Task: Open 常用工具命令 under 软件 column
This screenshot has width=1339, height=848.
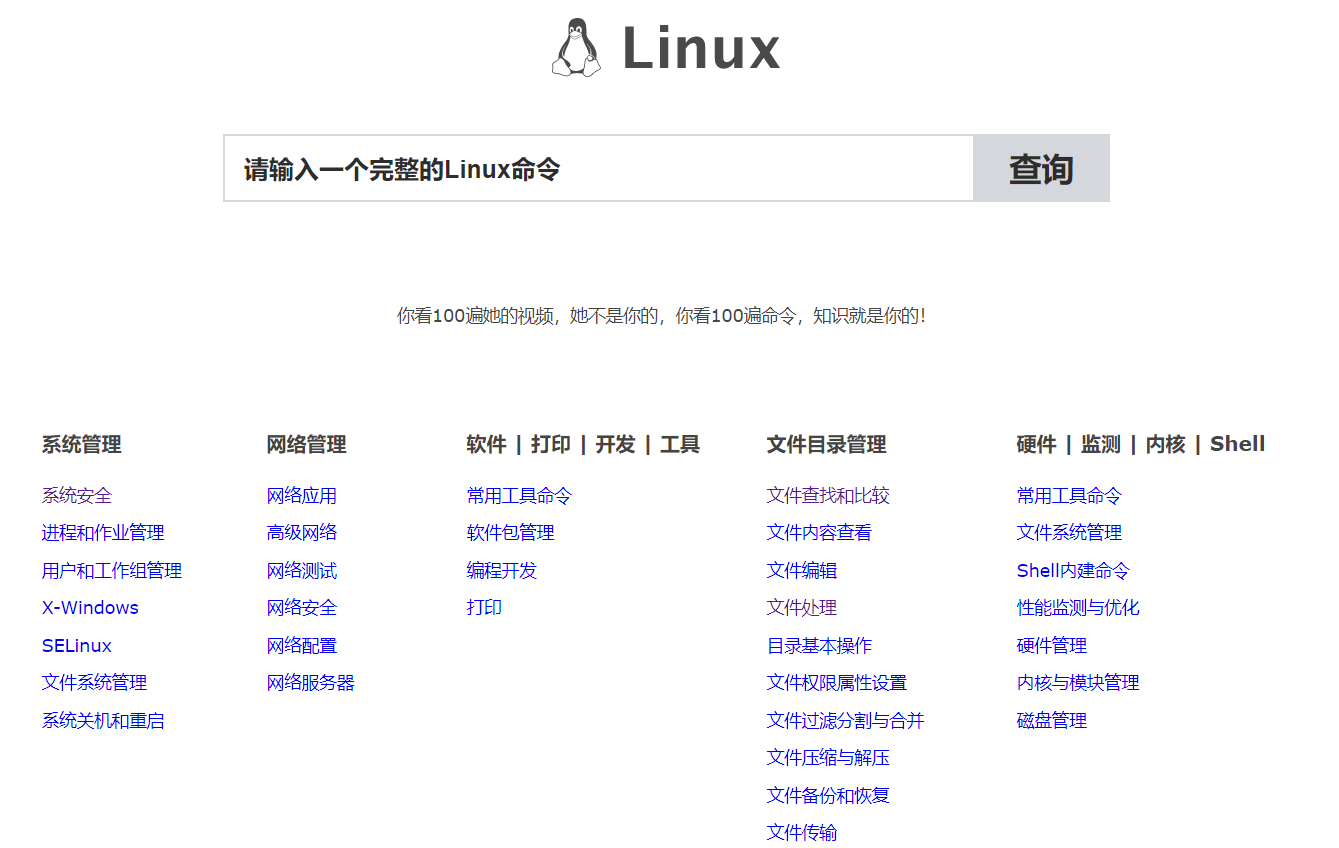Action: (519, 495)
